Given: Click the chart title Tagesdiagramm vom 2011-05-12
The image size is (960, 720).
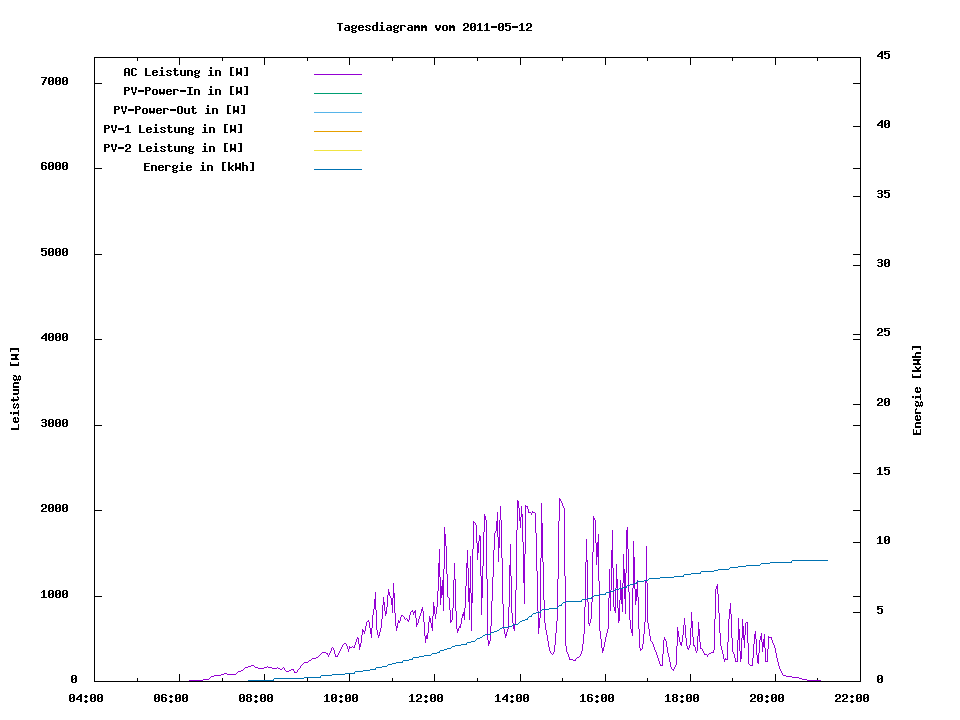Looking at the screenshot, I should point(434,27).
